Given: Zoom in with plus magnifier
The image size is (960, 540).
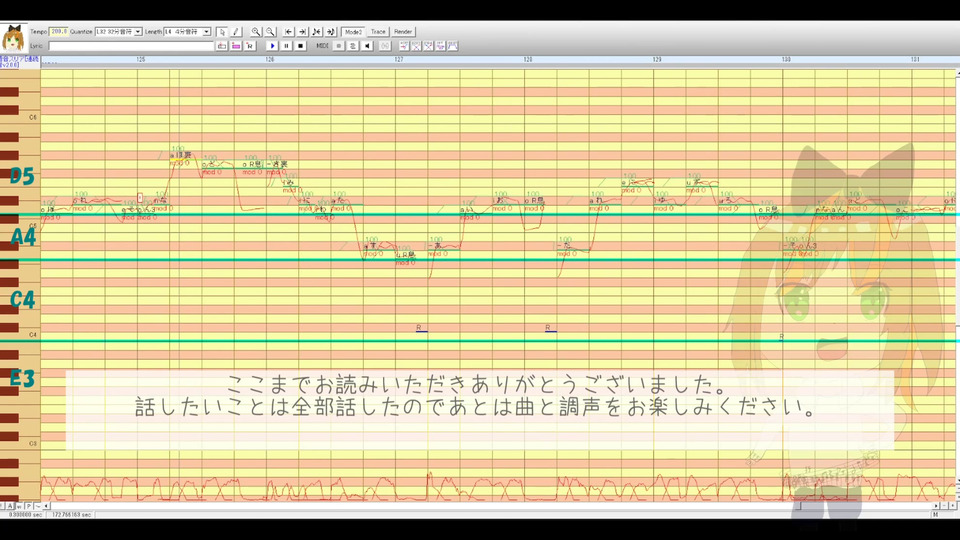Looking at the screenshot, I should pyautogui.click(x=256, y=32).
